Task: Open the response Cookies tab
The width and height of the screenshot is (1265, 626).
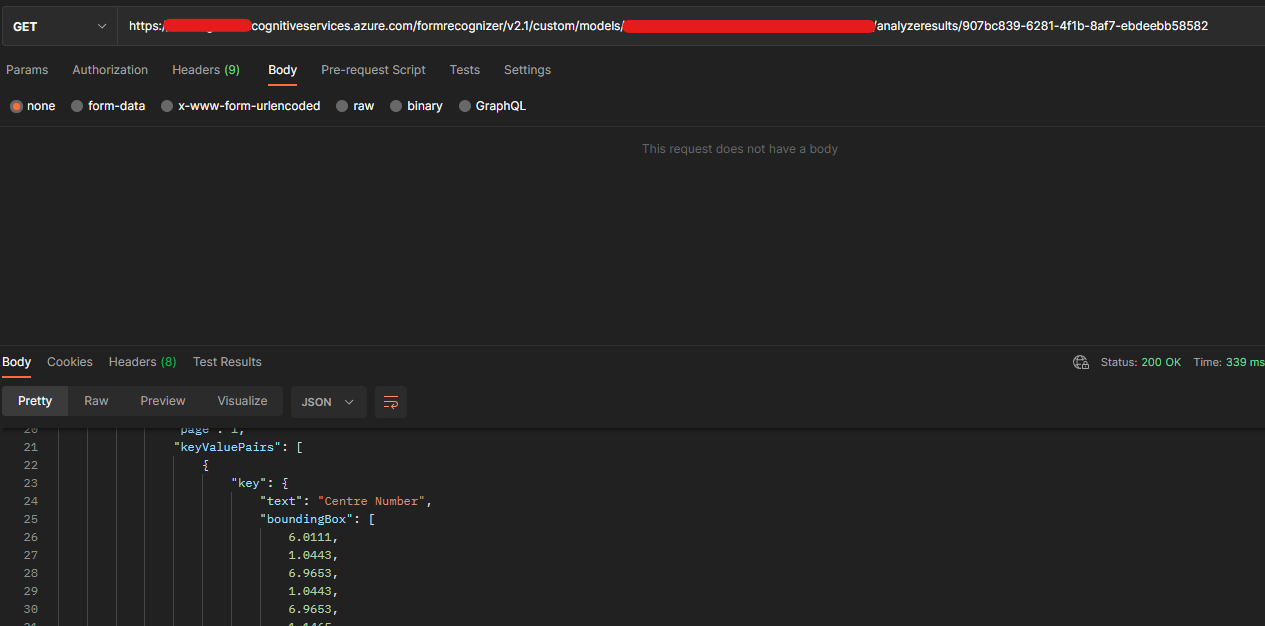Action: click(x=70, y=362)
